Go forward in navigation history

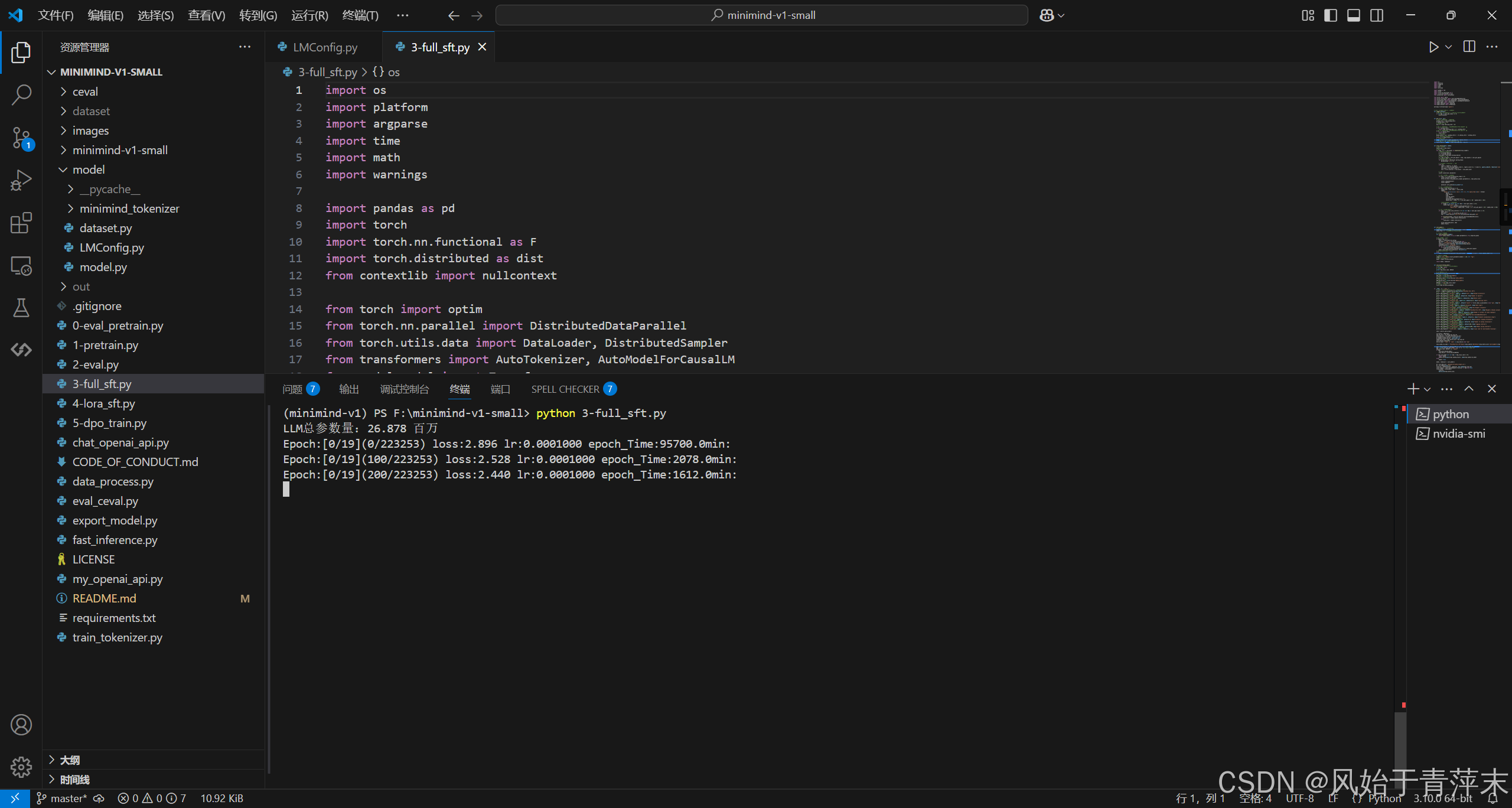point(477,15)
